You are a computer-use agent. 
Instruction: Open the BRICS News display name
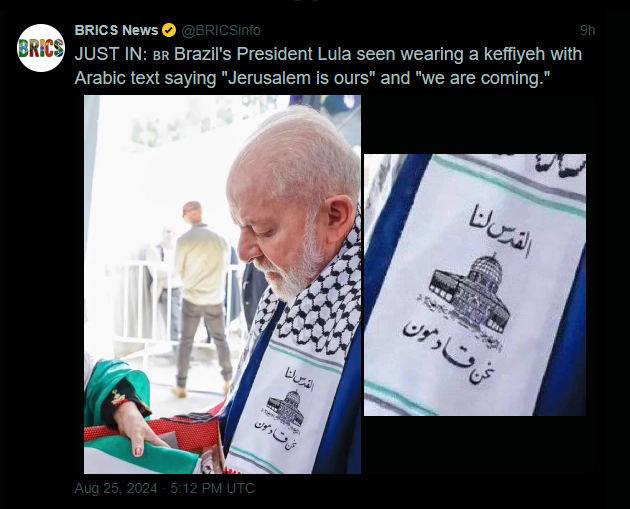116,30
